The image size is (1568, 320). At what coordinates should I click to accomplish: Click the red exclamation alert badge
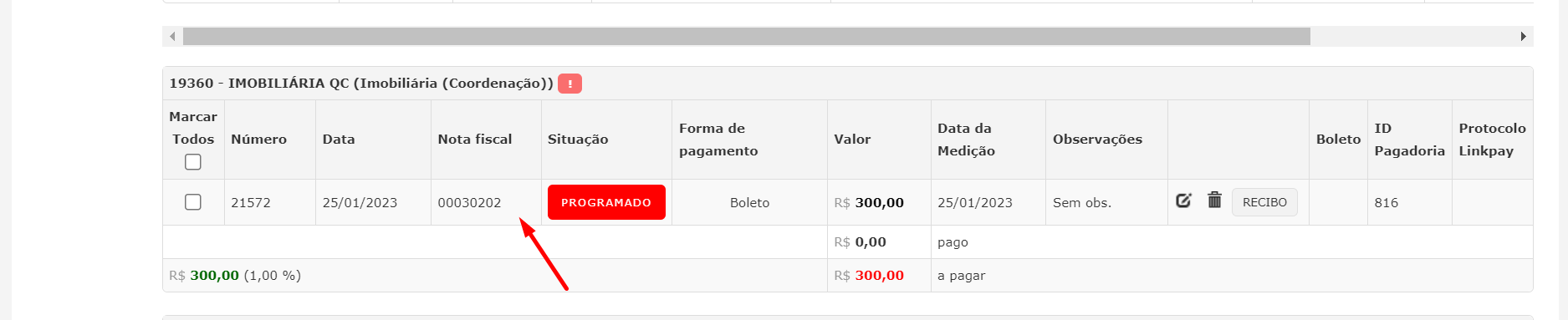coord(569,84)
